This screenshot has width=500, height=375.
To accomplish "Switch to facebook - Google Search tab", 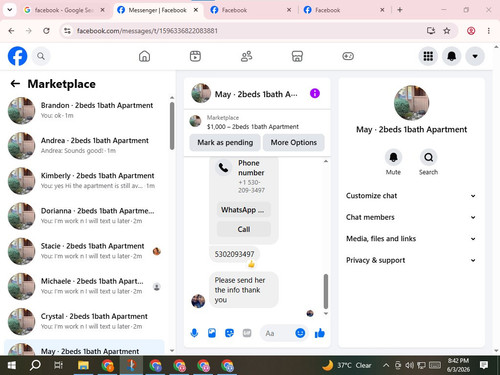I will tap(63, 10).
